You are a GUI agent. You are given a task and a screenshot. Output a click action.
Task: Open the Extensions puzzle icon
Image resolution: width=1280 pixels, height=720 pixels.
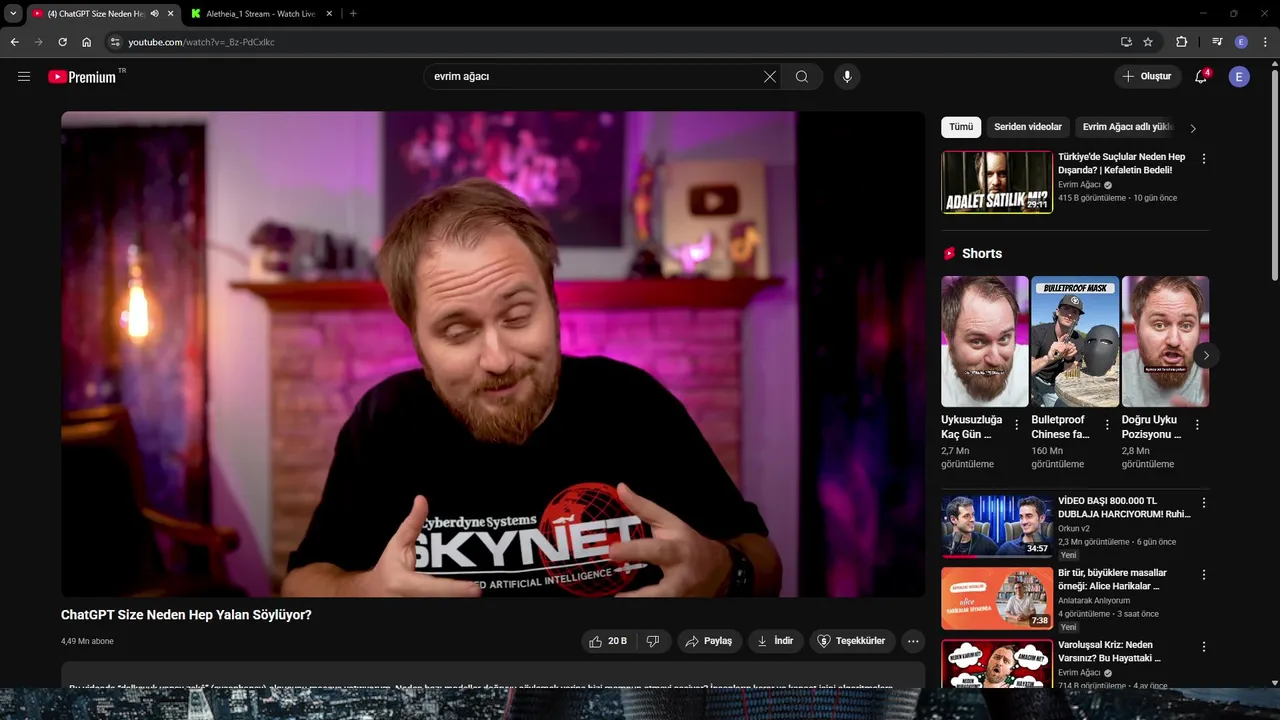(1181, 42)
